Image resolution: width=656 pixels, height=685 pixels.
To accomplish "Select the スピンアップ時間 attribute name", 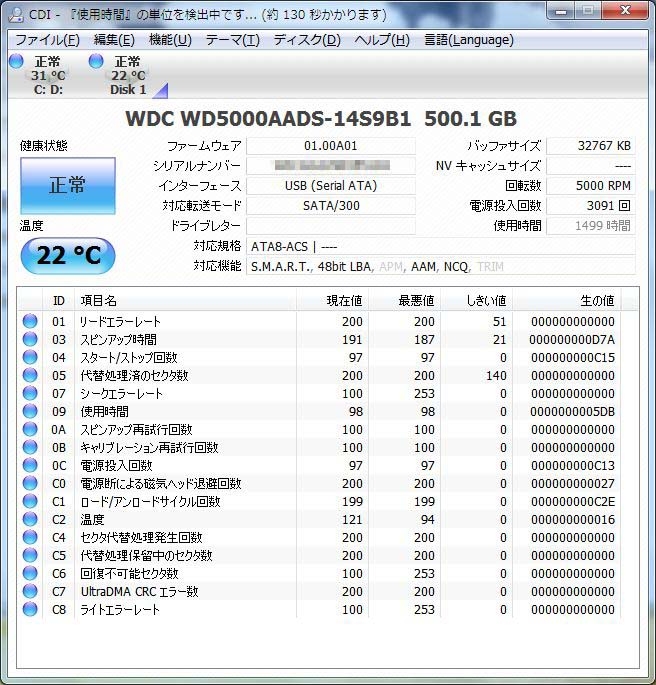I will (118, 339).
